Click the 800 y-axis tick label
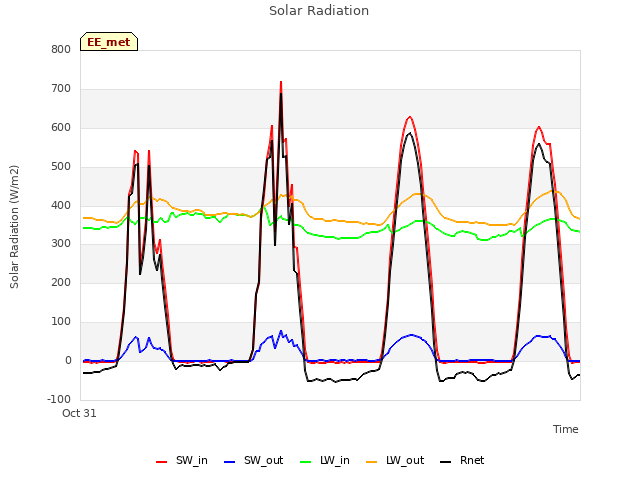Viewport: 640px width, 480px height. (x=61, y=49)
